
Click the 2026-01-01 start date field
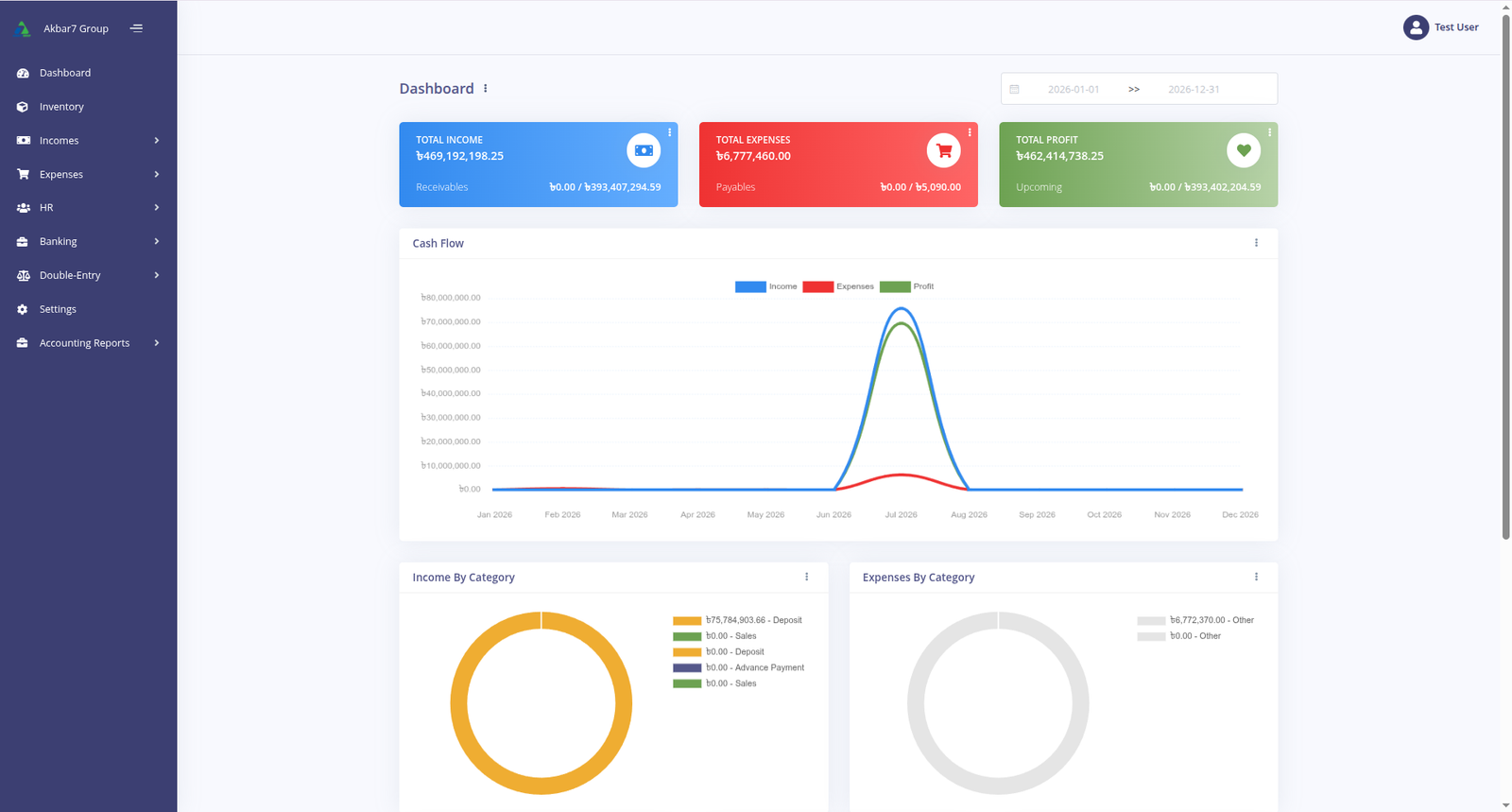1074,89
